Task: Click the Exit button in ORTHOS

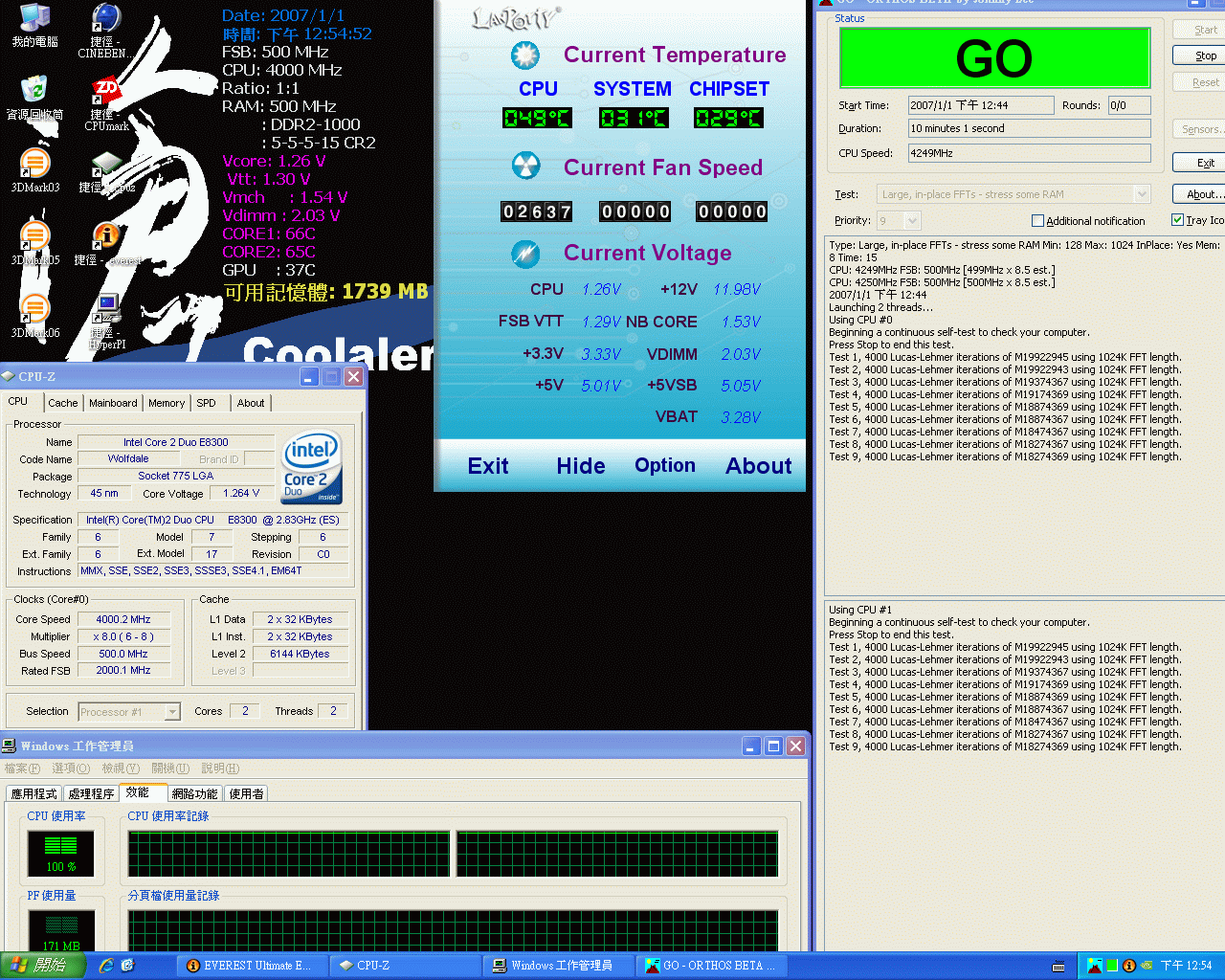Action: click(x=1200, y=163)
